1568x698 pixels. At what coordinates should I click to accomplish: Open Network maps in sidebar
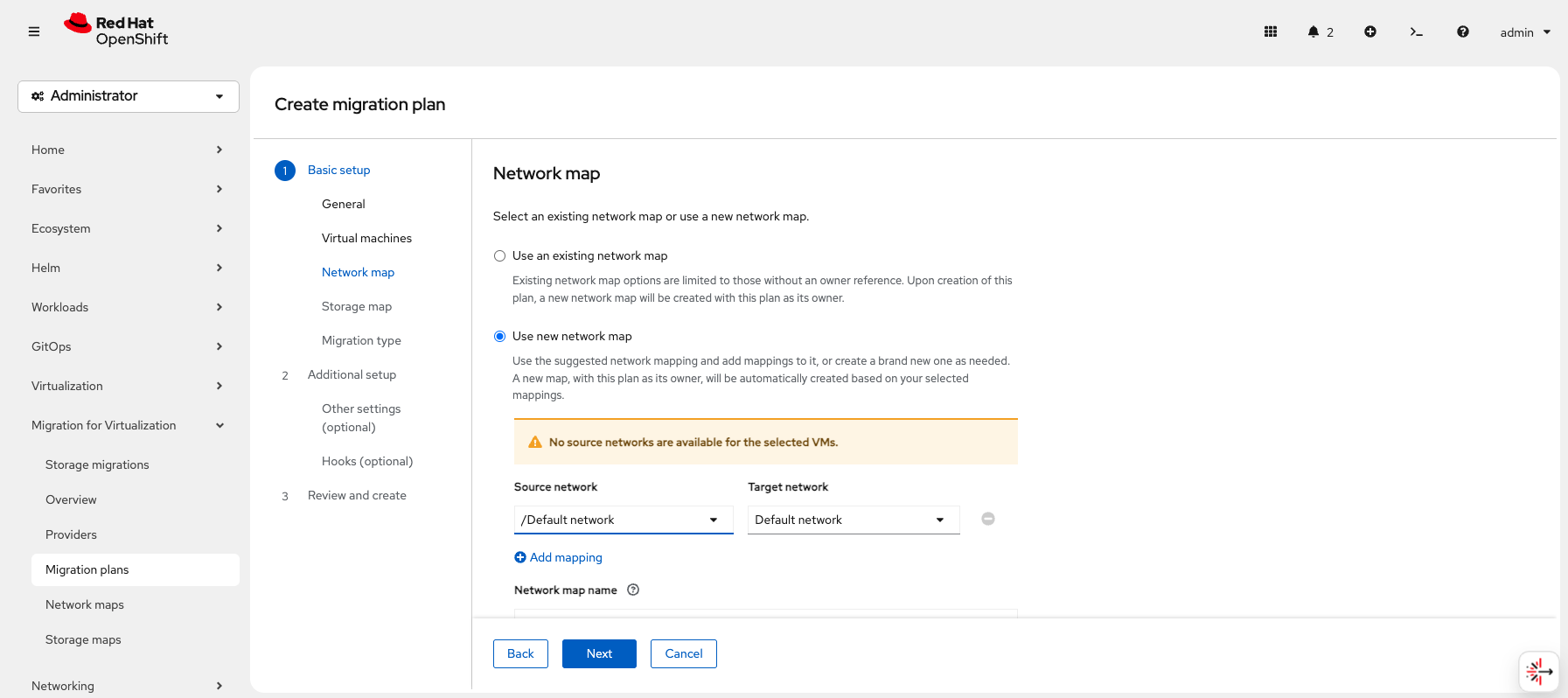tap(85, 604)
